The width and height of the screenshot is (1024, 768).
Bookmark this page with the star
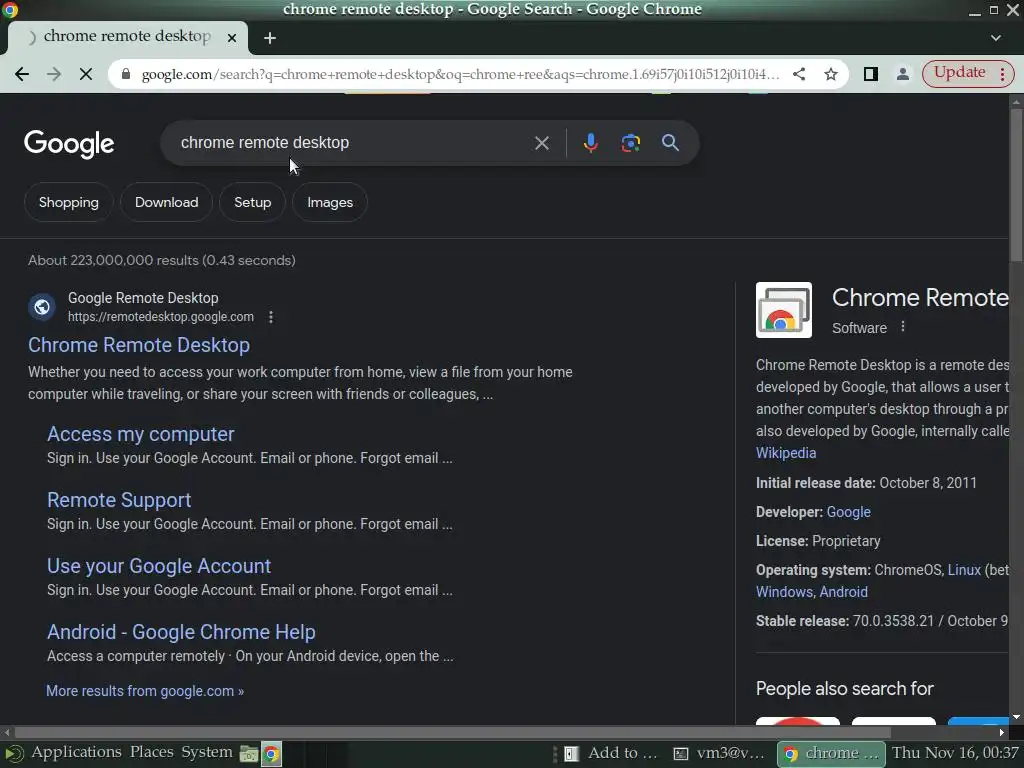click(x=831, y=74)
